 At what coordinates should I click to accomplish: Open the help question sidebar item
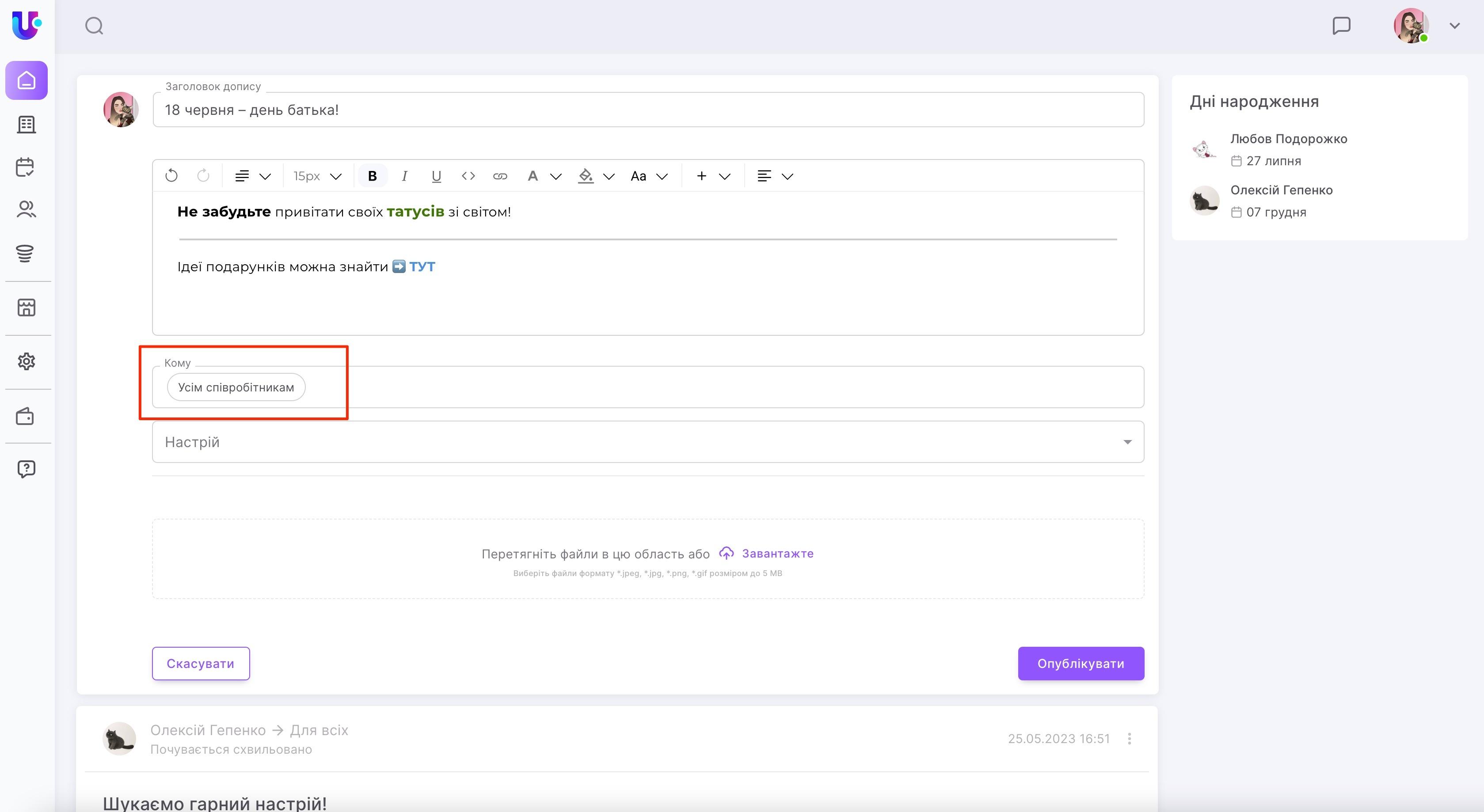(x=26, y=469)
